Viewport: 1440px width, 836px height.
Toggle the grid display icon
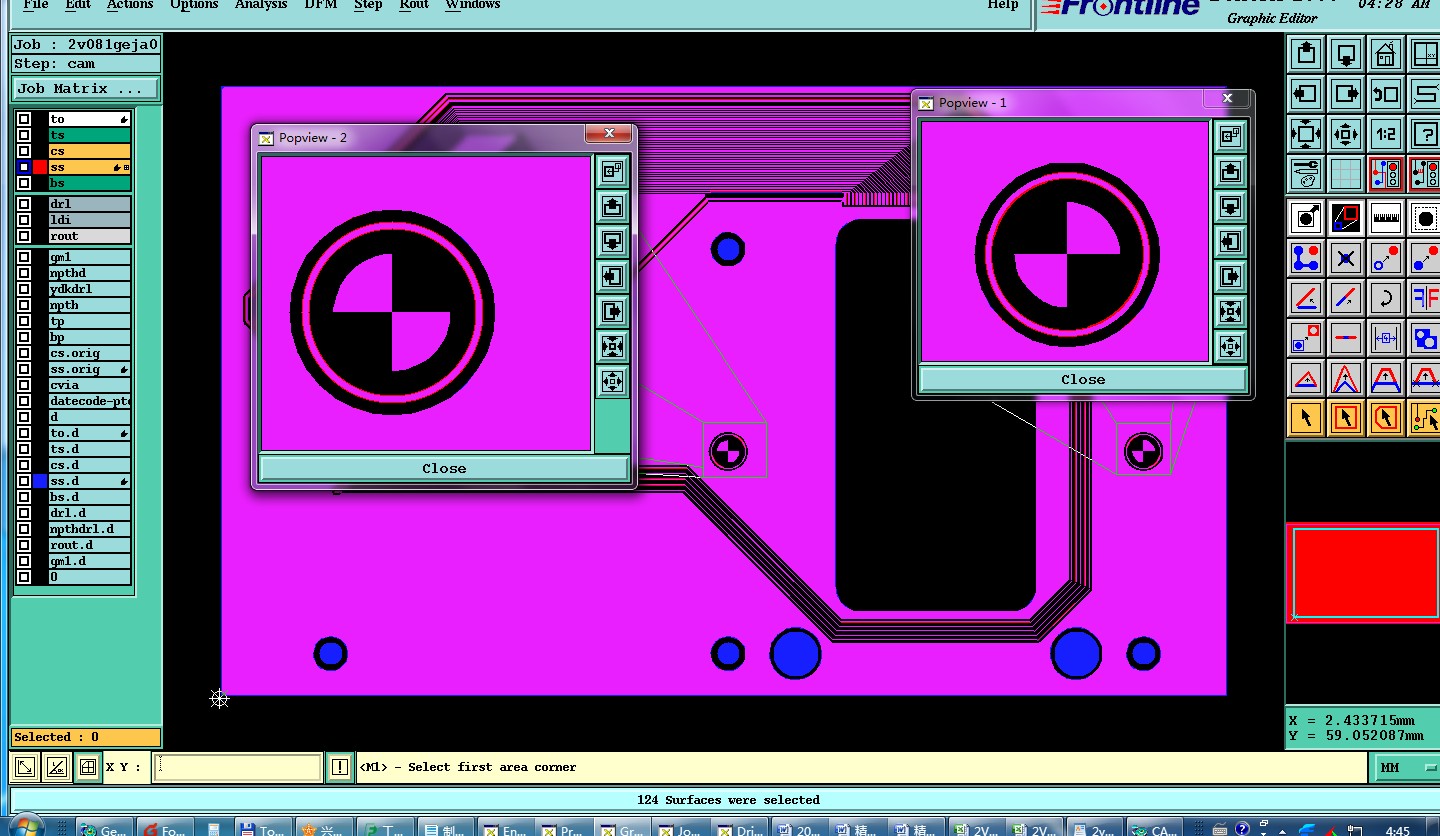pyautogui.click(x=1346, y=174)
